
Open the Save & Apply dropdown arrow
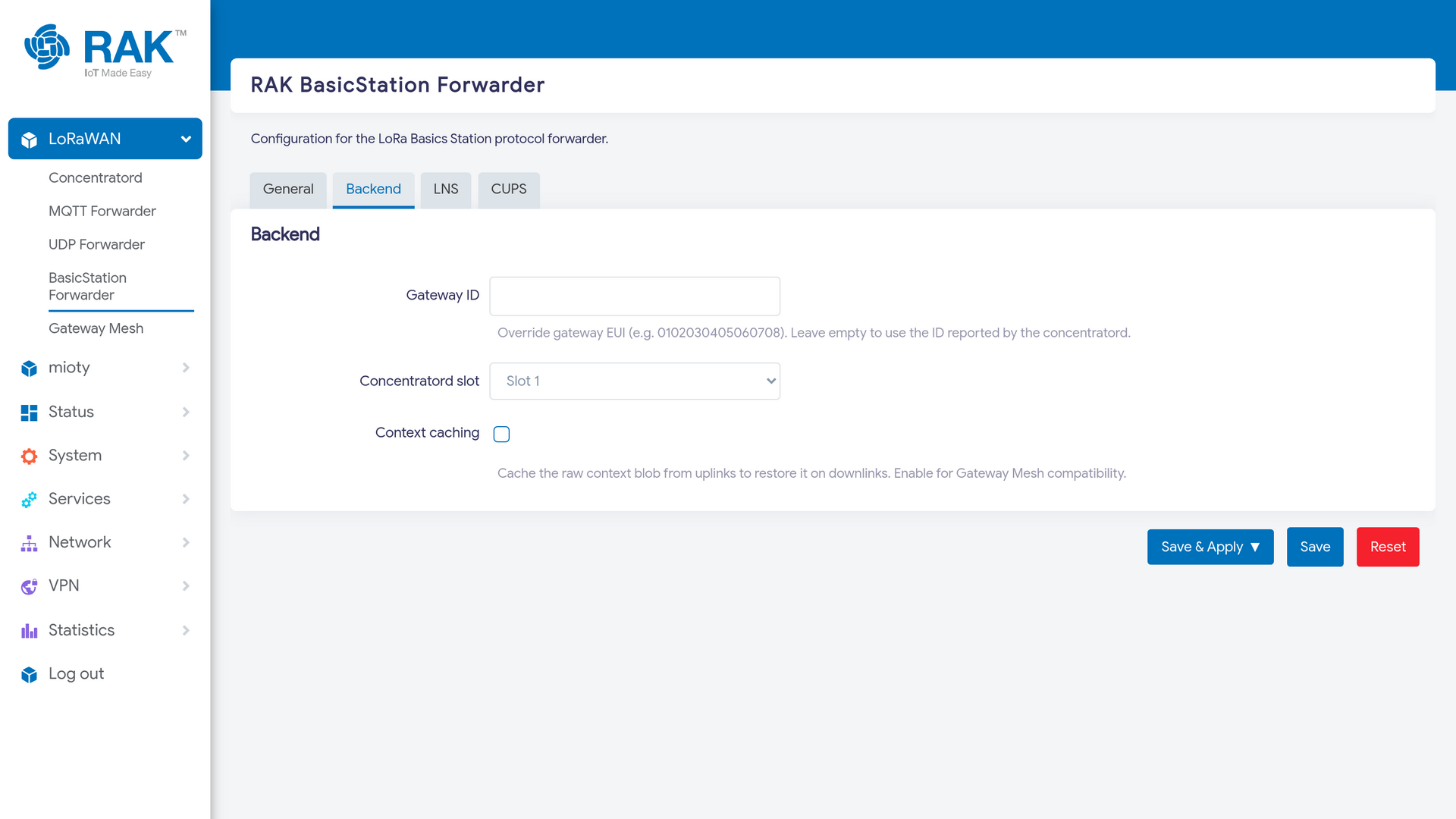point(1255,547)
